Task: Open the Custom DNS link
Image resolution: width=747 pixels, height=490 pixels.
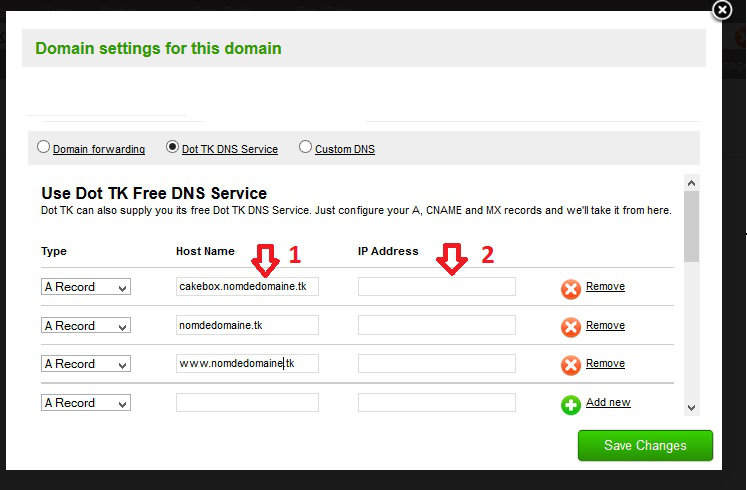Action: 345,149
